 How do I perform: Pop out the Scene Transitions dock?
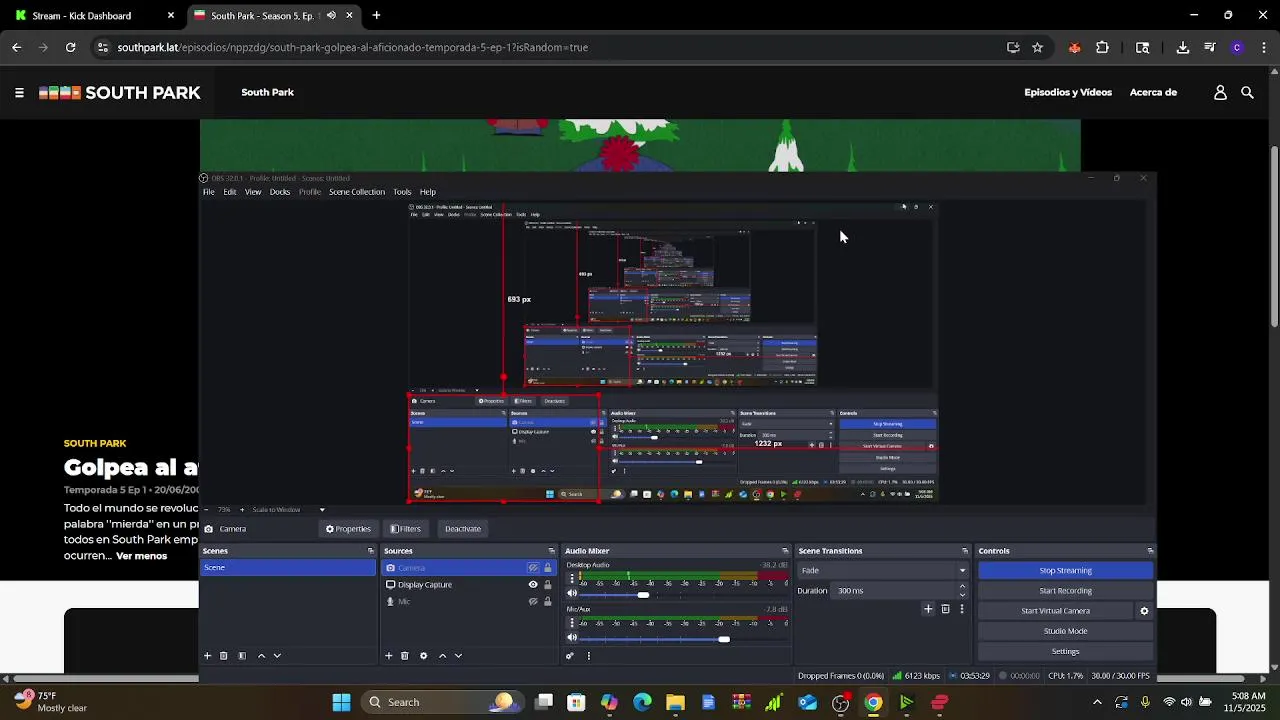tap(965, 551)
